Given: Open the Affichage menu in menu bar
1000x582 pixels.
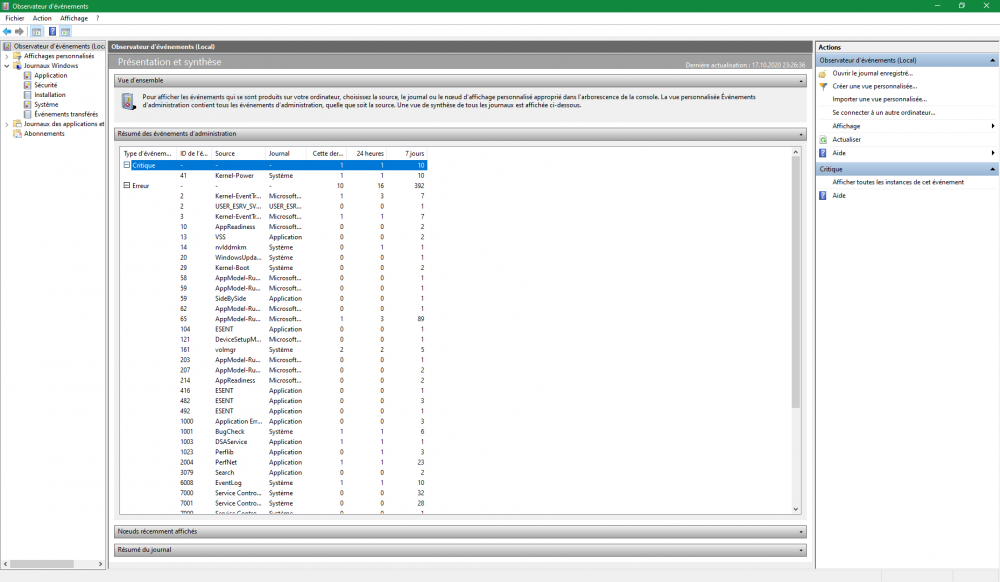Looking at the screenshot, I should pyautogui.click(x=73, y=18).
